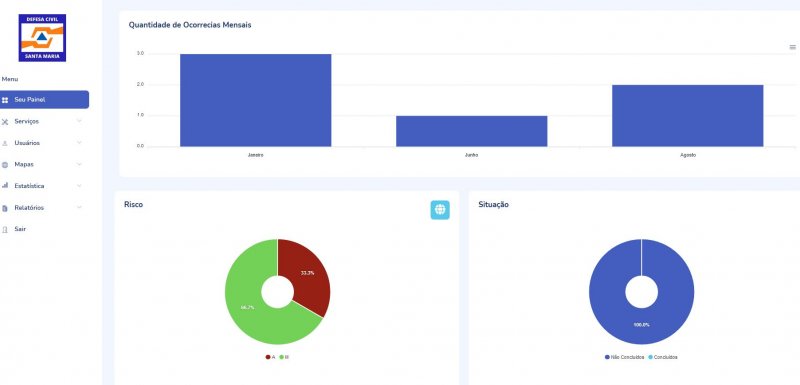This screenshot has width=800, height=385.
Task: Click the Janeiro axis label
Action: 256,155
